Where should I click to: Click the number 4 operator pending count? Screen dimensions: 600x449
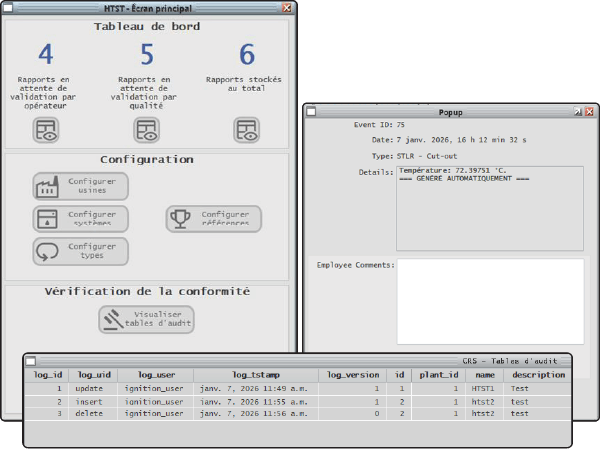click(x=46, y=54)
